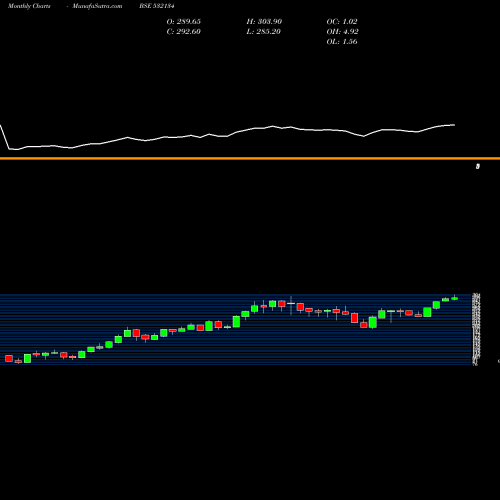Click the open value 'O: 289.65'
Image resolution: width=500 pixels, height=500 pixels.
tap(184, 22)
